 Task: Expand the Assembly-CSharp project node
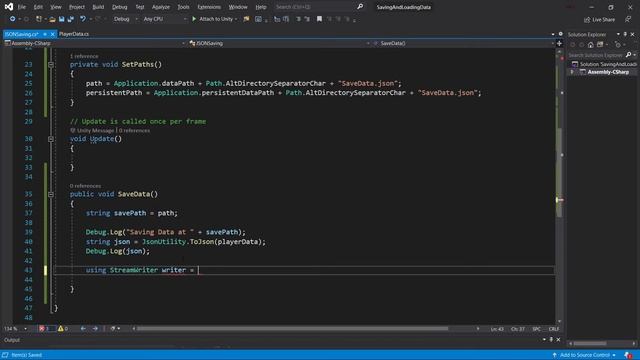click(x=572, y=72)
